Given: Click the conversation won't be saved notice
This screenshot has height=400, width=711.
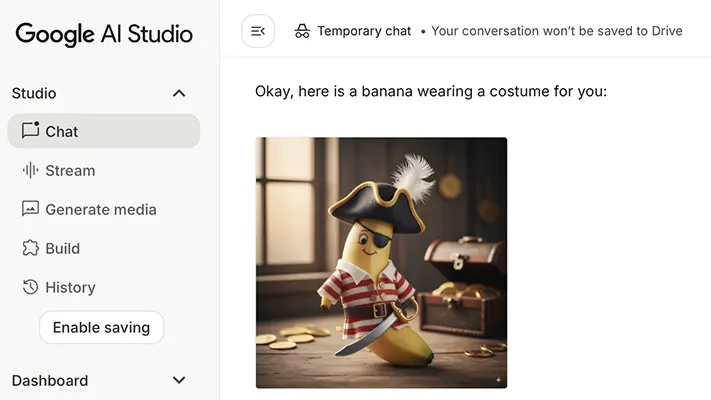Looking at the screenshot, I should pos(556,31).
